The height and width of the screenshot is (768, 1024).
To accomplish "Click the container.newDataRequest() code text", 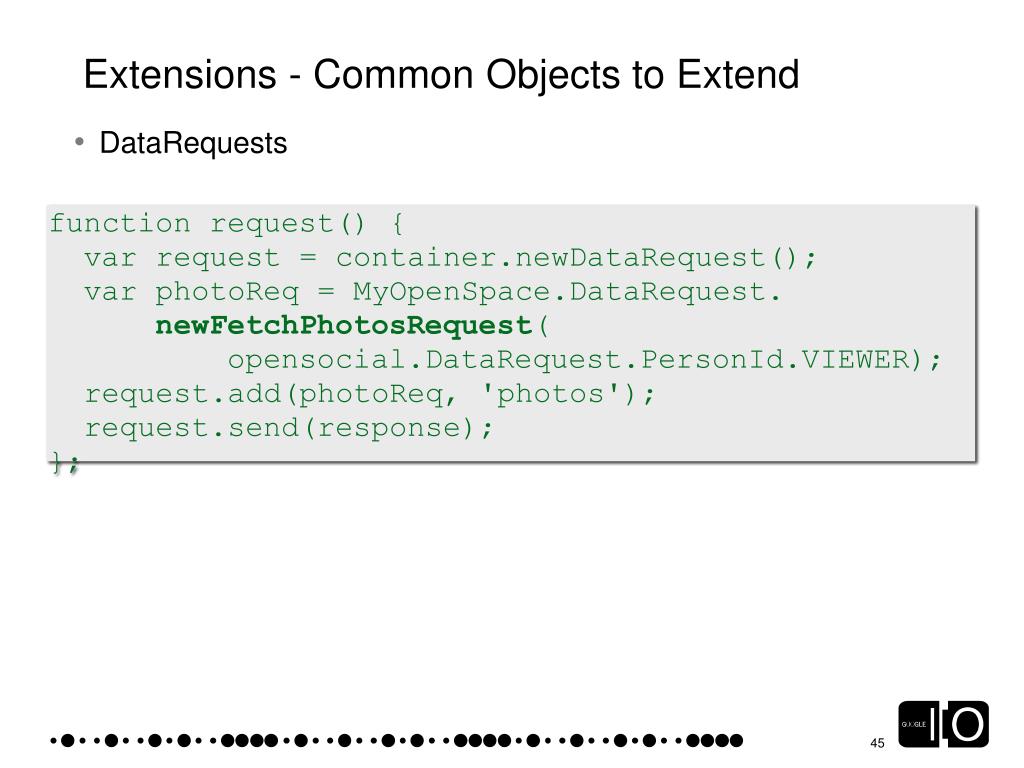I will [x=576, y=257].
